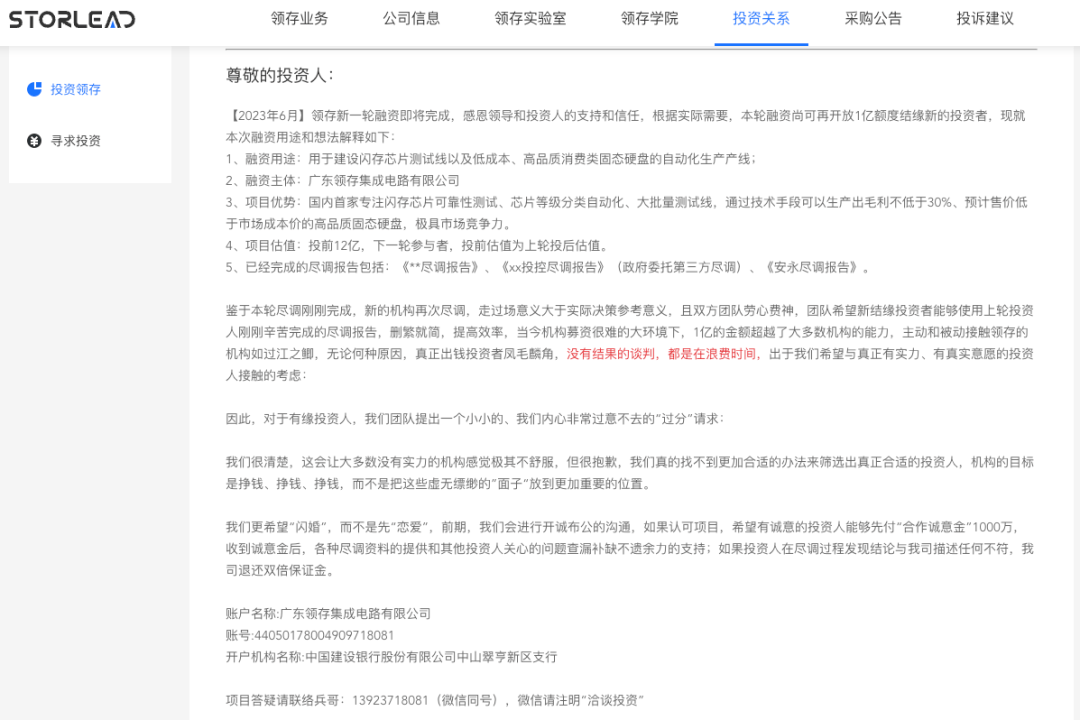Open the 领存实验室 menu
The height and width of the screenshot is (720, 1080).
coord(530,19)
